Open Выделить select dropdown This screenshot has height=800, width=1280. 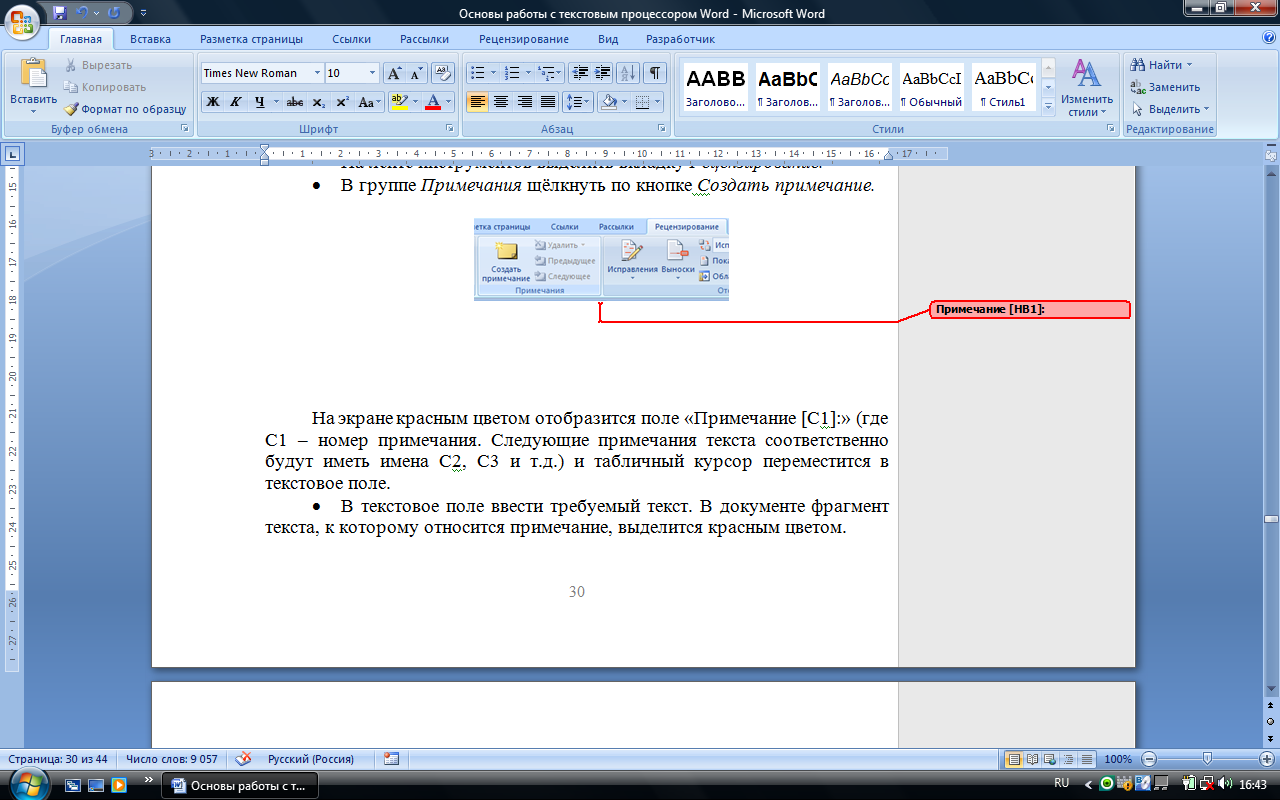tap(1171, 109)
